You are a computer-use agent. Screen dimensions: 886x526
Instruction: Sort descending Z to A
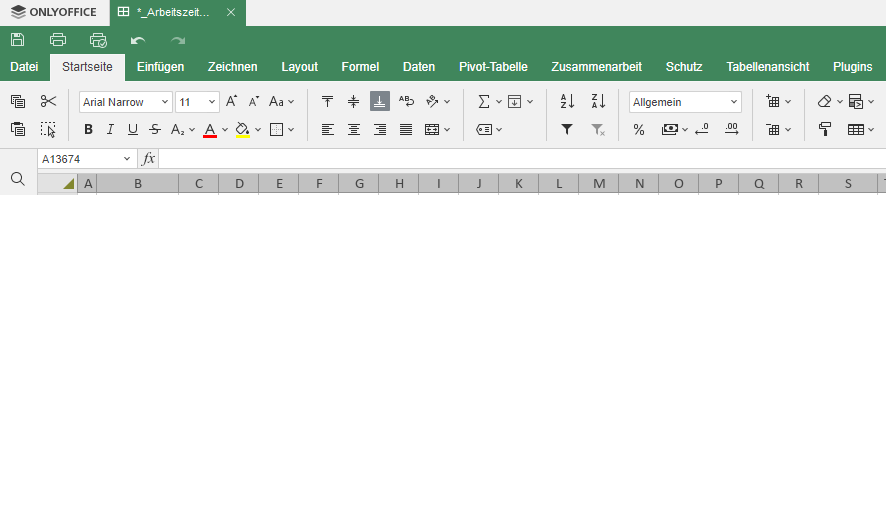tap(598, 102)
